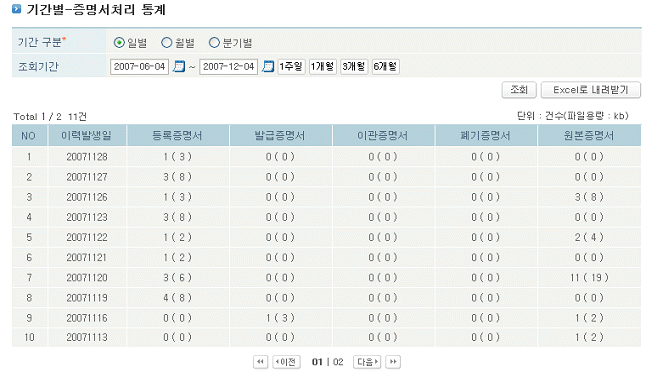The height and width of the screenshot is (381, 646).
Task: Click the 폐기증명서 column header
Action: click(486, 136)
